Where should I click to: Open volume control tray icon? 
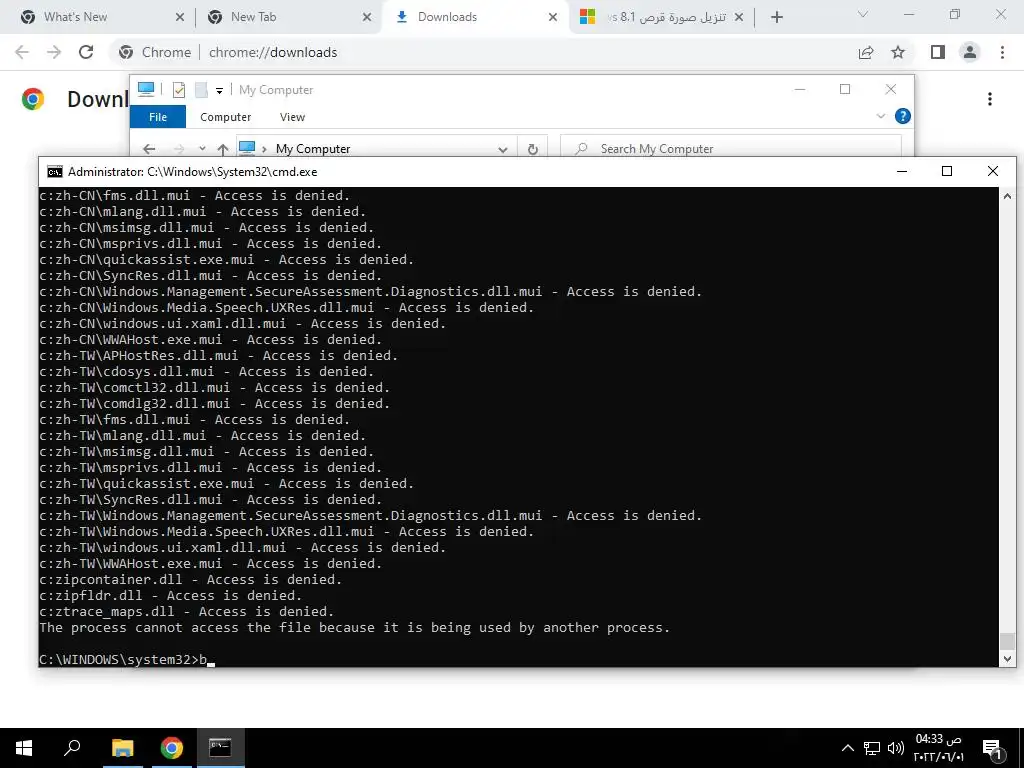895,748
